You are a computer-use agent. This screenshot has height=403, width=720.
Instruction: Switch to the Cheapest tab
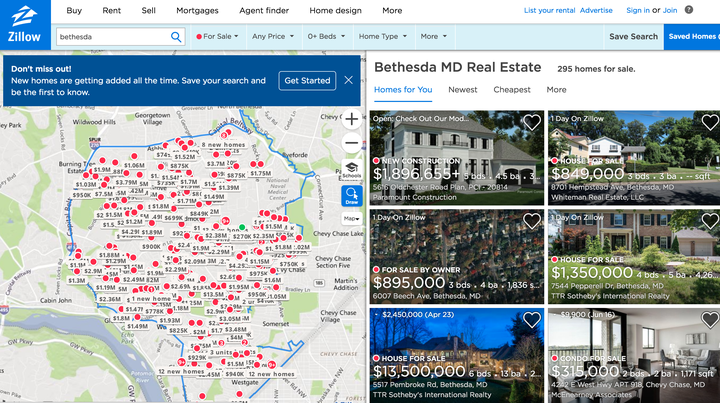(512, 90)
